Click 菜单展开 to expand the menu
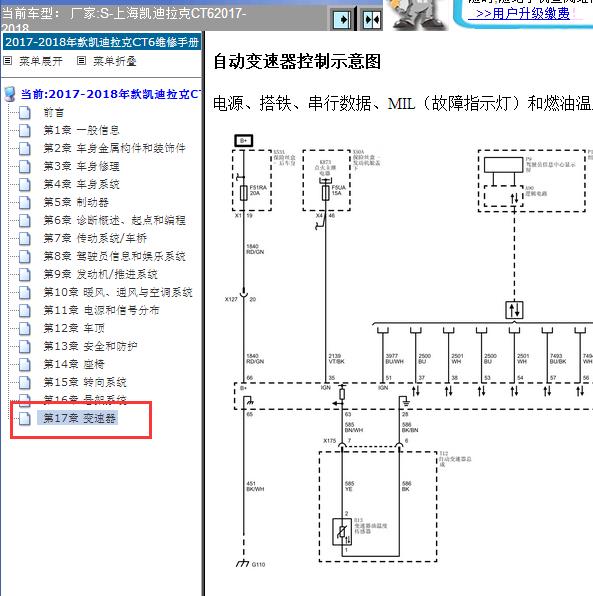This screenshot has width=593, height=596. click(41, 61)
